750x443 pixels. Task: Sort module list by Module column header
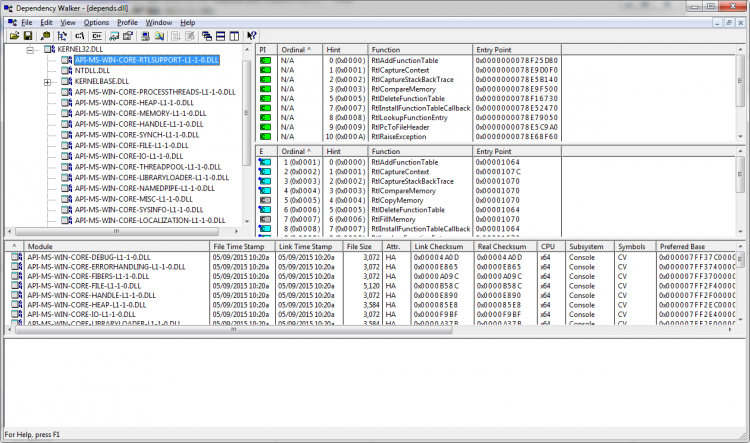pyautogui.click(x=116, y=247)
